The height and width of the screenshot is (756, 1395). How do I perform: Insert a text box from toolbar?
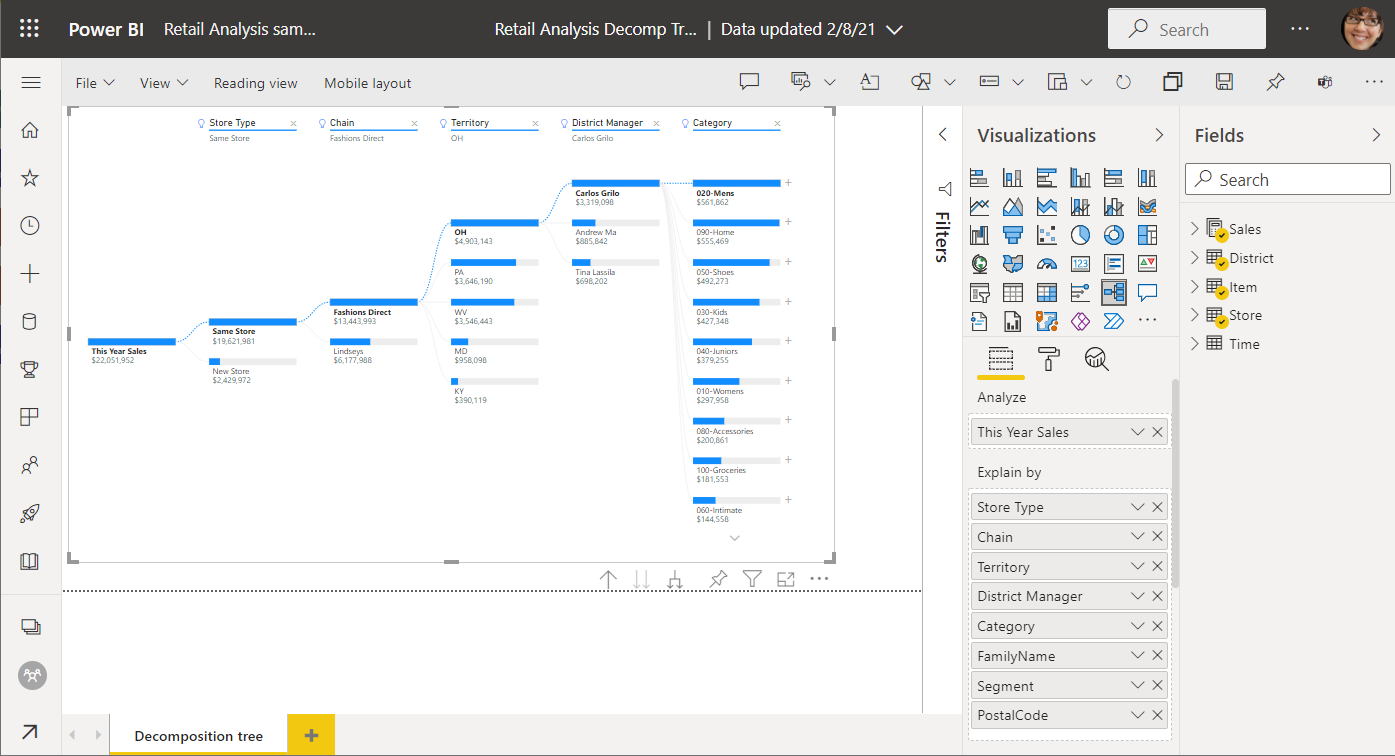pyautogui.click(x=869, y=82)
